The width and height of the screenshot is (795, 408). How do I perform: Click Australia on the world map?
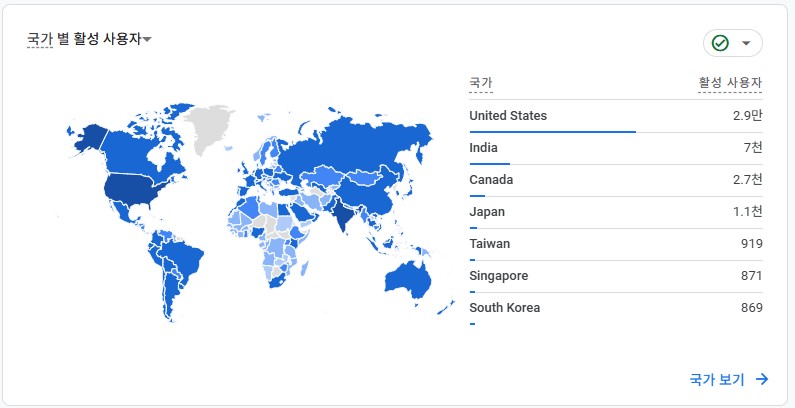tap(405, 277)
